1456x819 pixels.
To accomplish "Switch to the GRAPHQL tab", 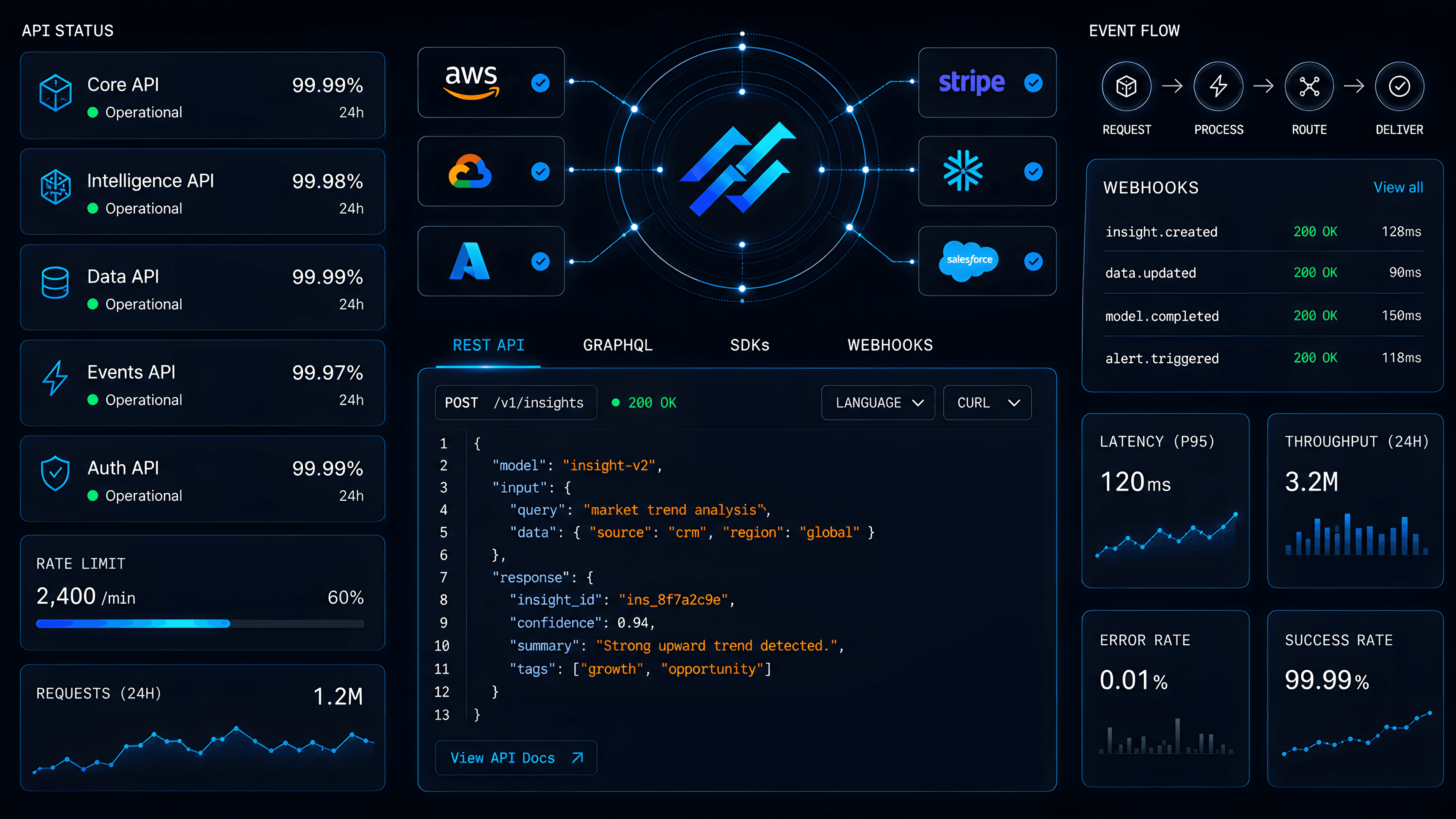I will point(618,345).
